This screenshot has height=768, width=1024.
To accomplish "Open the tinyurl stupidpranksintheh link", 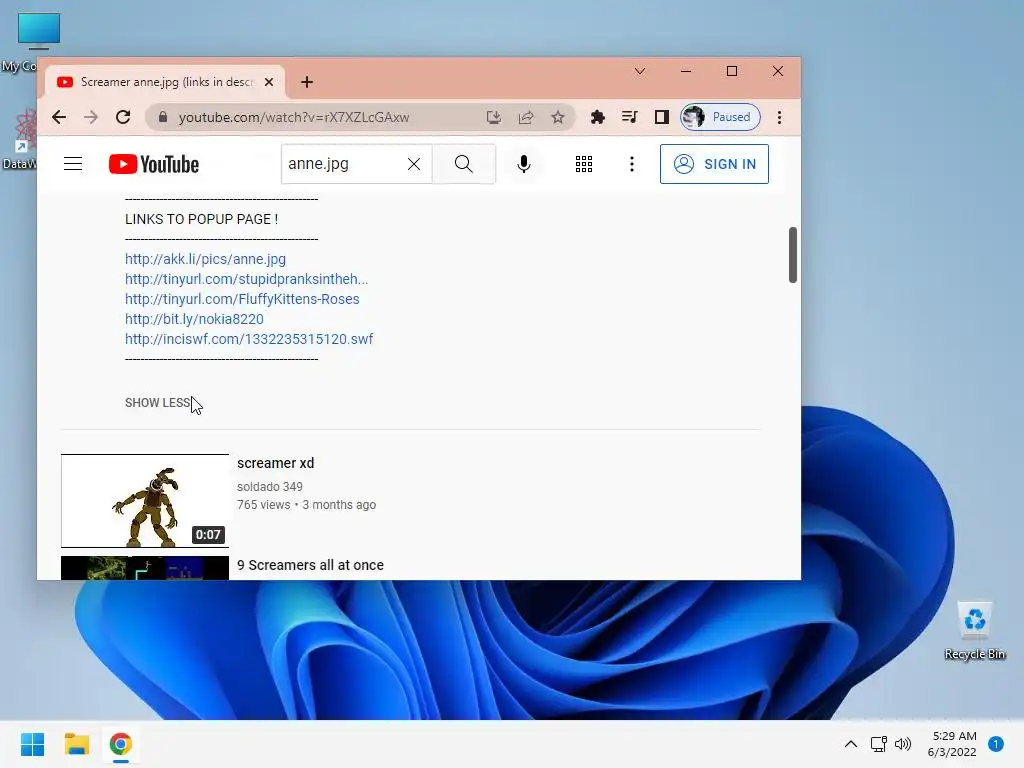I will click(246, 279).
